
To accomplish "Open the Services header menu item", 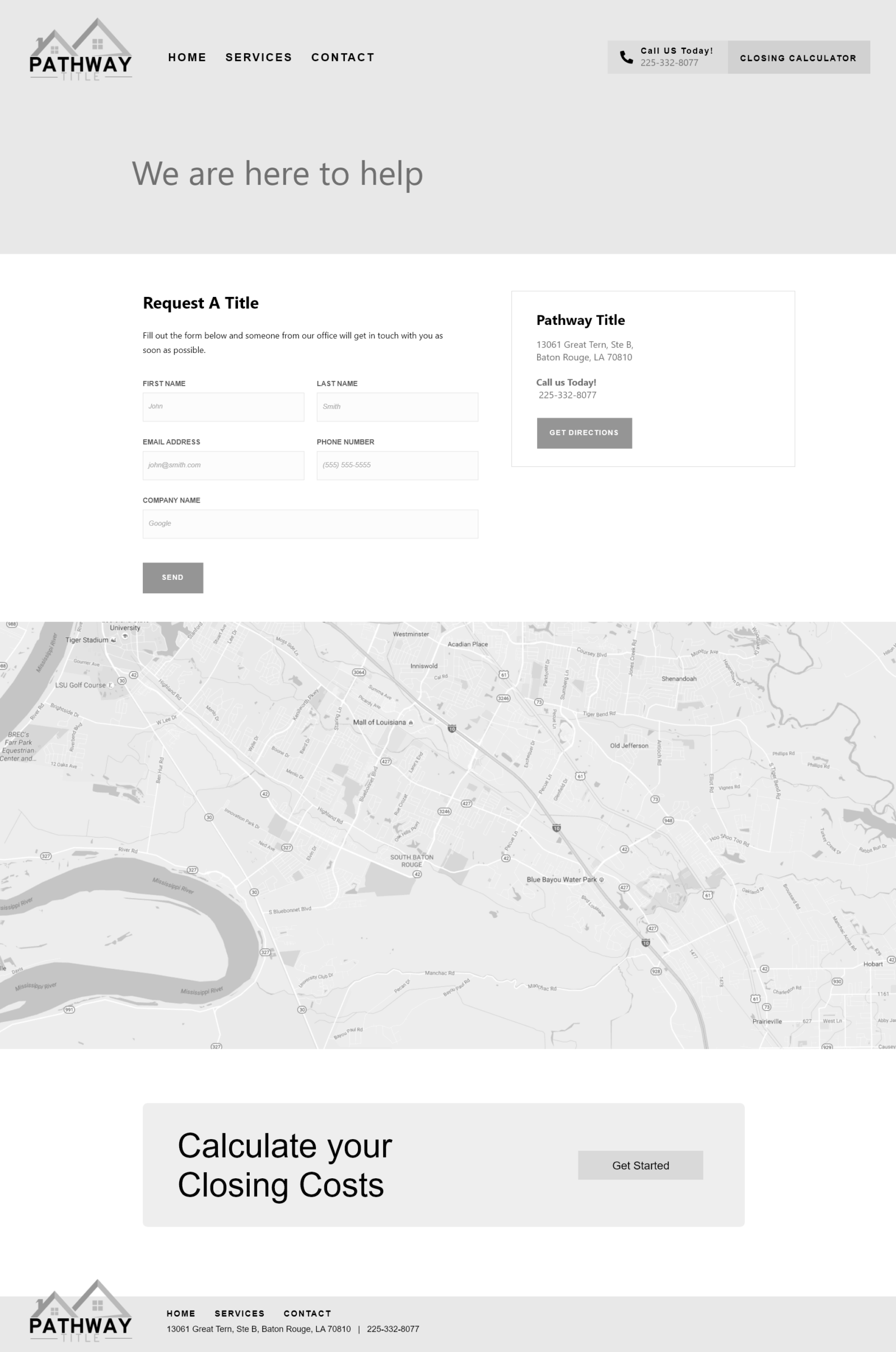I will click(x=258, y=57).
